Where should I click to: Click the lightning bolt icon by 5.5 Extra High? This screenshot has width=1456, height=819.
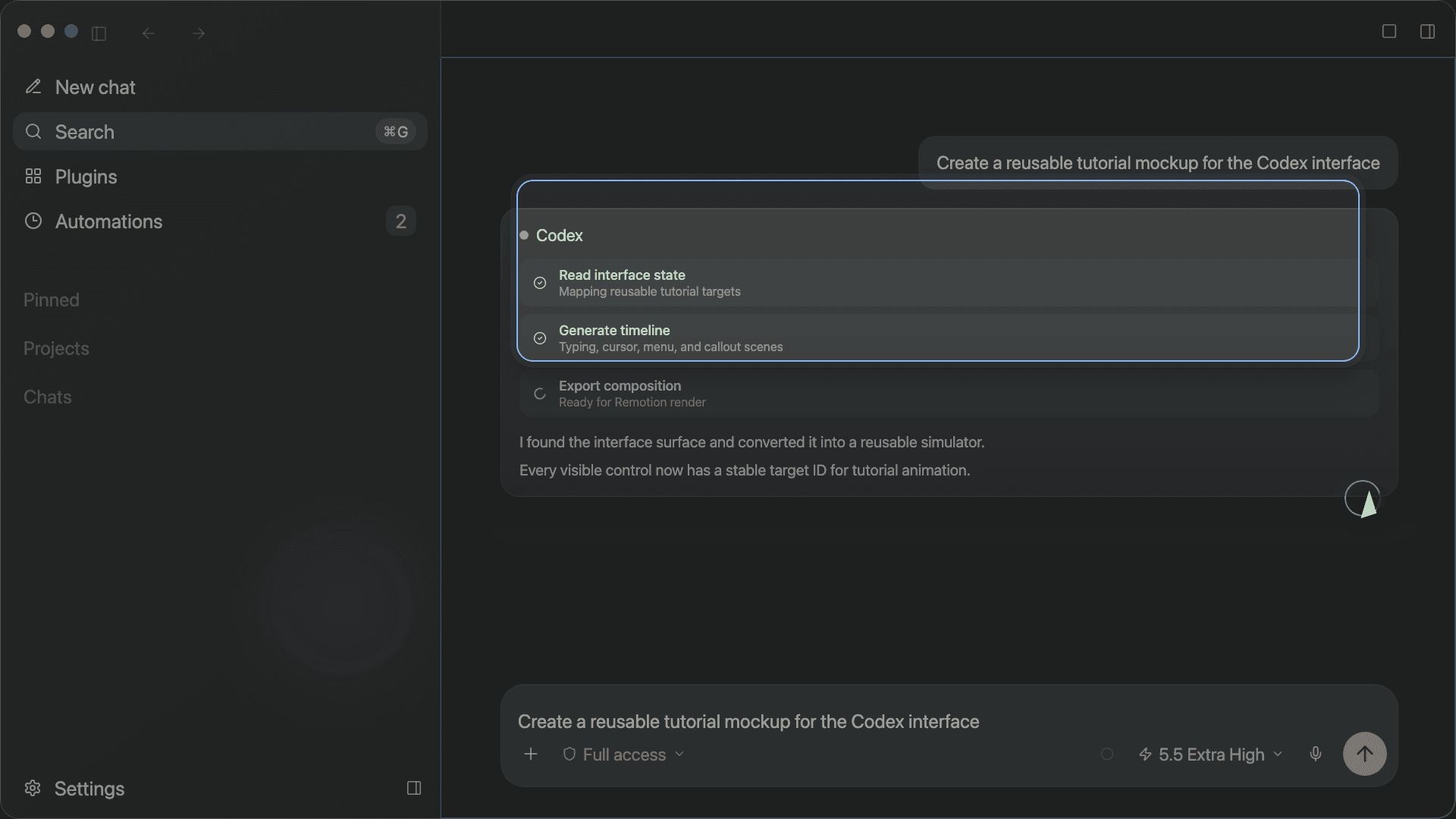click(x=1146, y=755)
